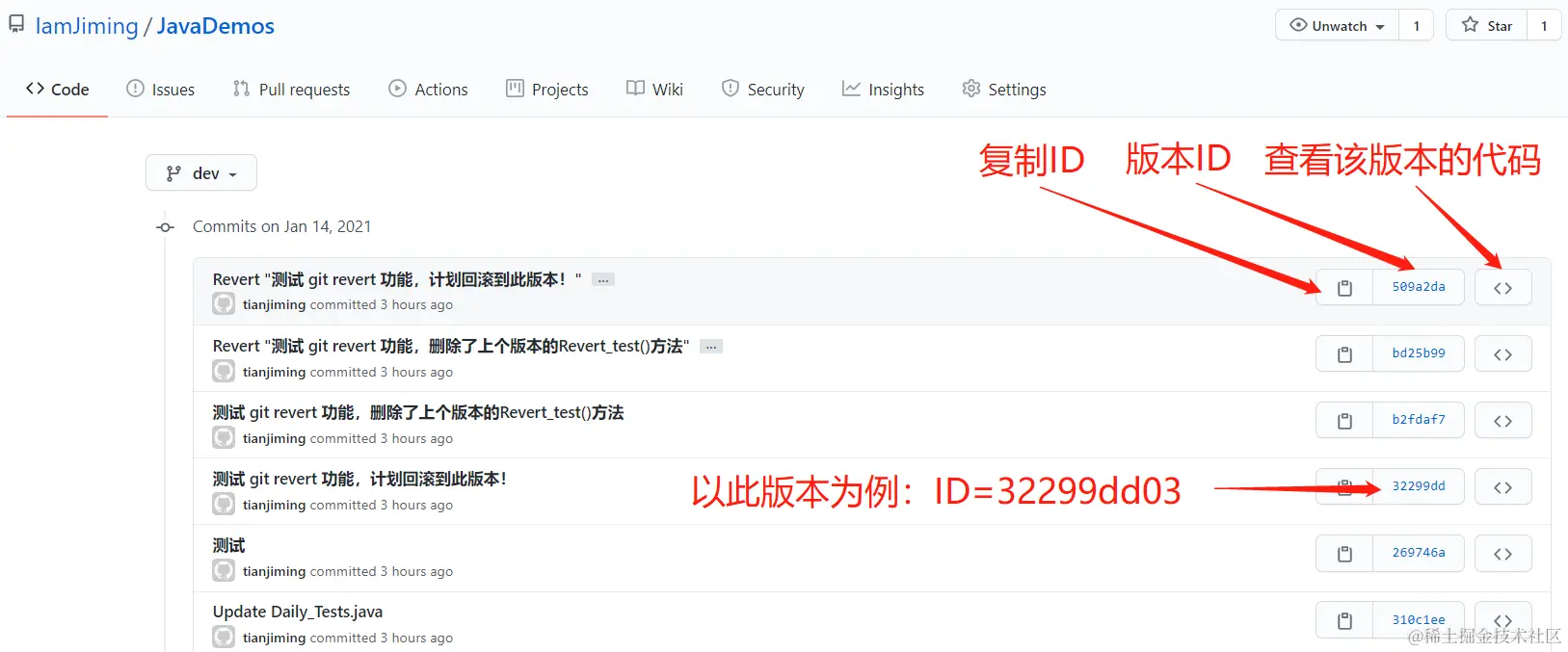
Task: Open the Settings tab
Action: pos(1003,89)
